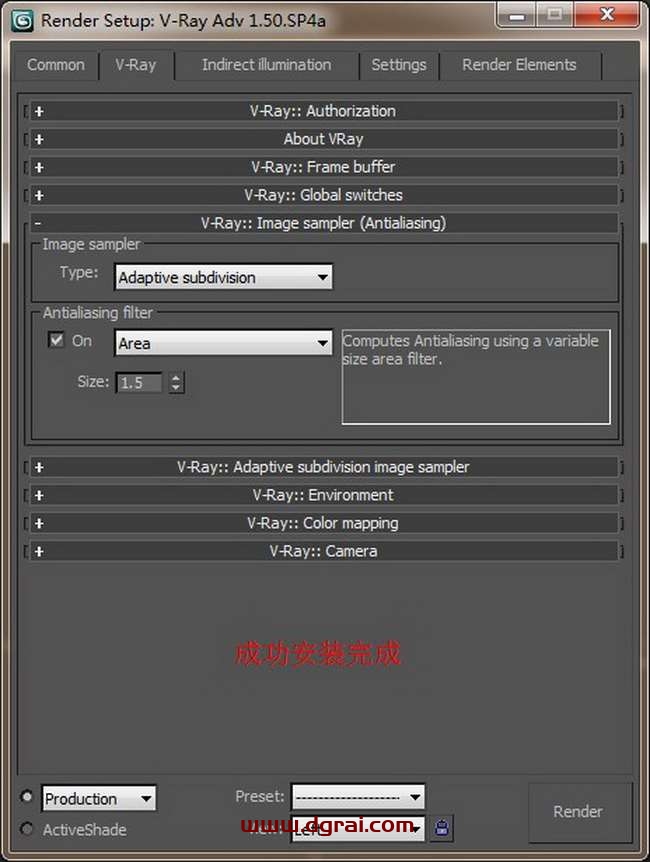Open the View dropdown beside lock icon
Image resolution: width=650 pixels, height=862 pixels.
pos(358,828)
